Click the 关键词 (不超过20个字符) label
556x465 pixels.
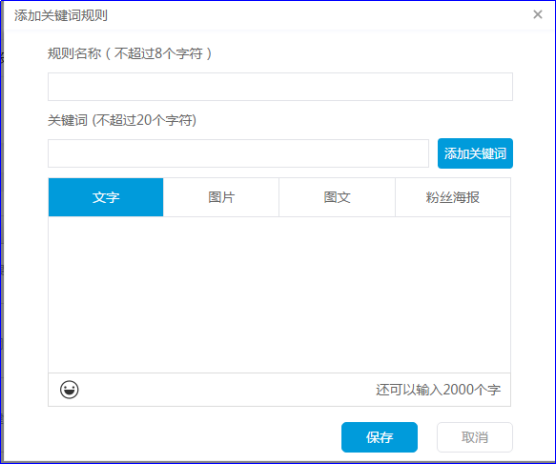122,120
